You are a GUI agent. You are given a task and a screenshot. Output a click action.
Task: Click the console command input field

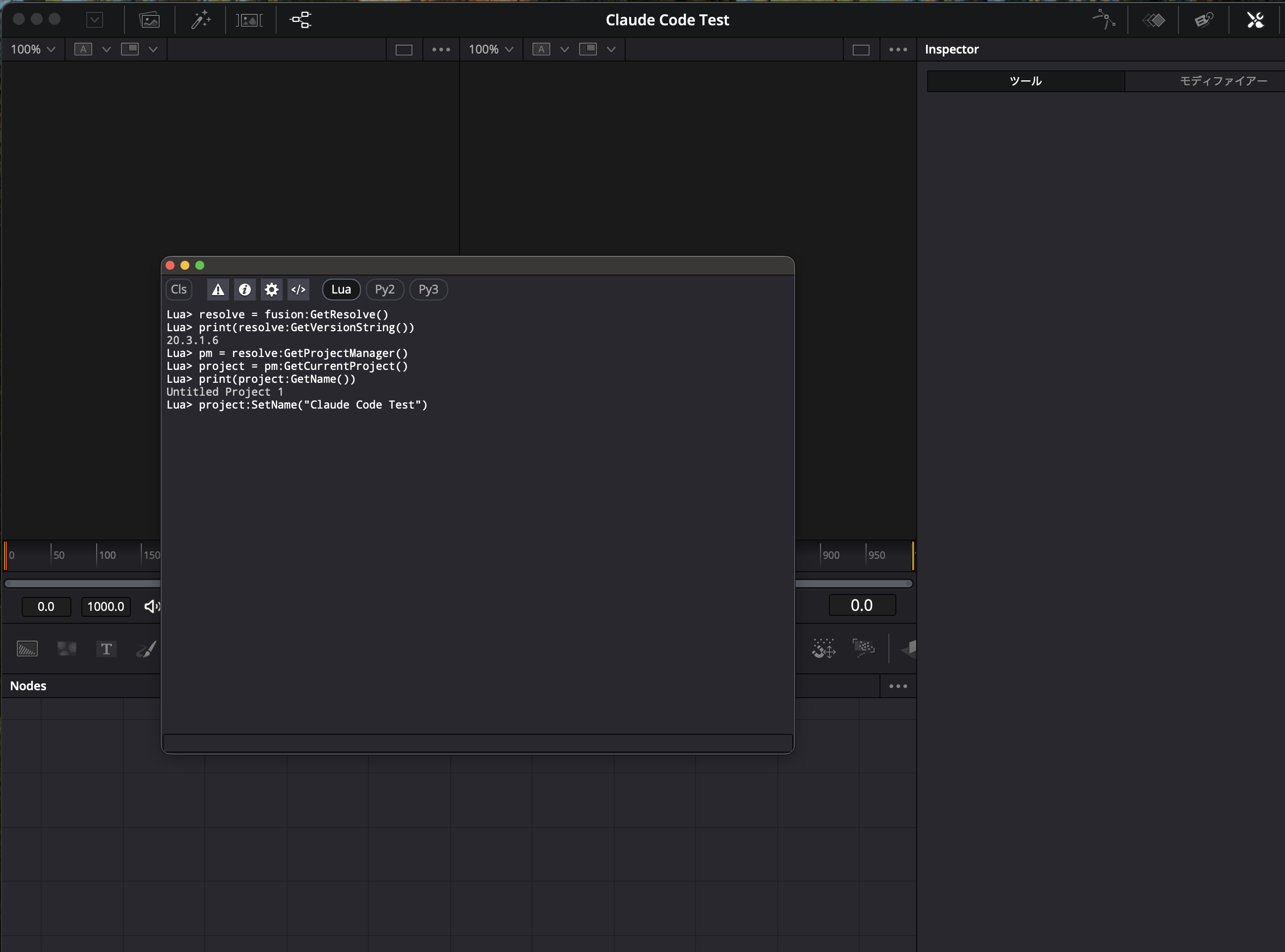(x=477, y=743)
